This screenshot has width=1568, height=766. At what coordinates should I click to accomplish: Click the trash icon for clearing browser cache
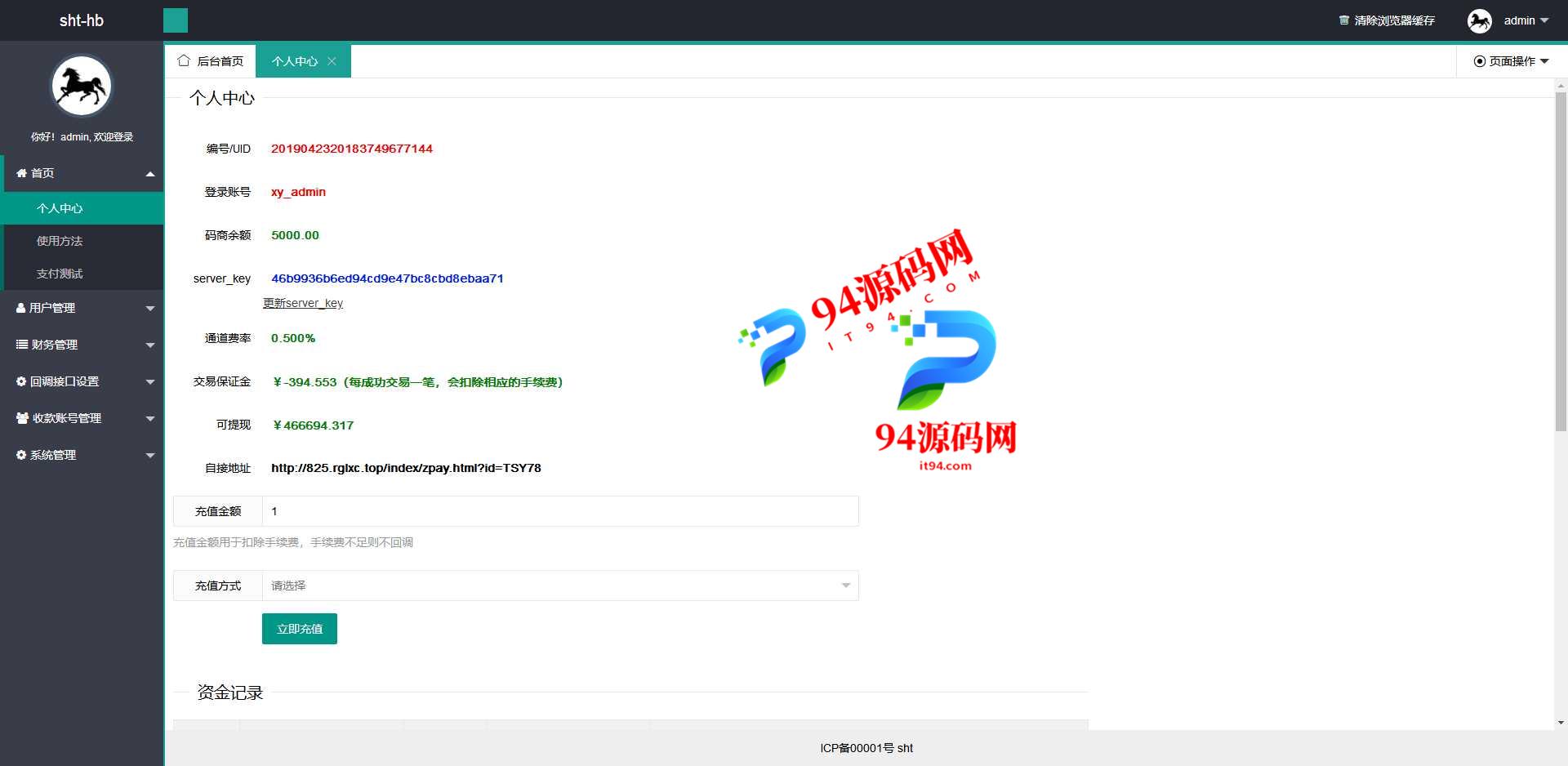pyautogui.click(x=1344, y=20)
